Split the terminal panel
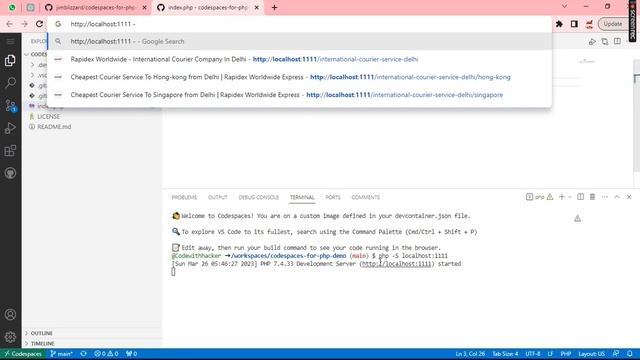640x360 pixels. 580,197
